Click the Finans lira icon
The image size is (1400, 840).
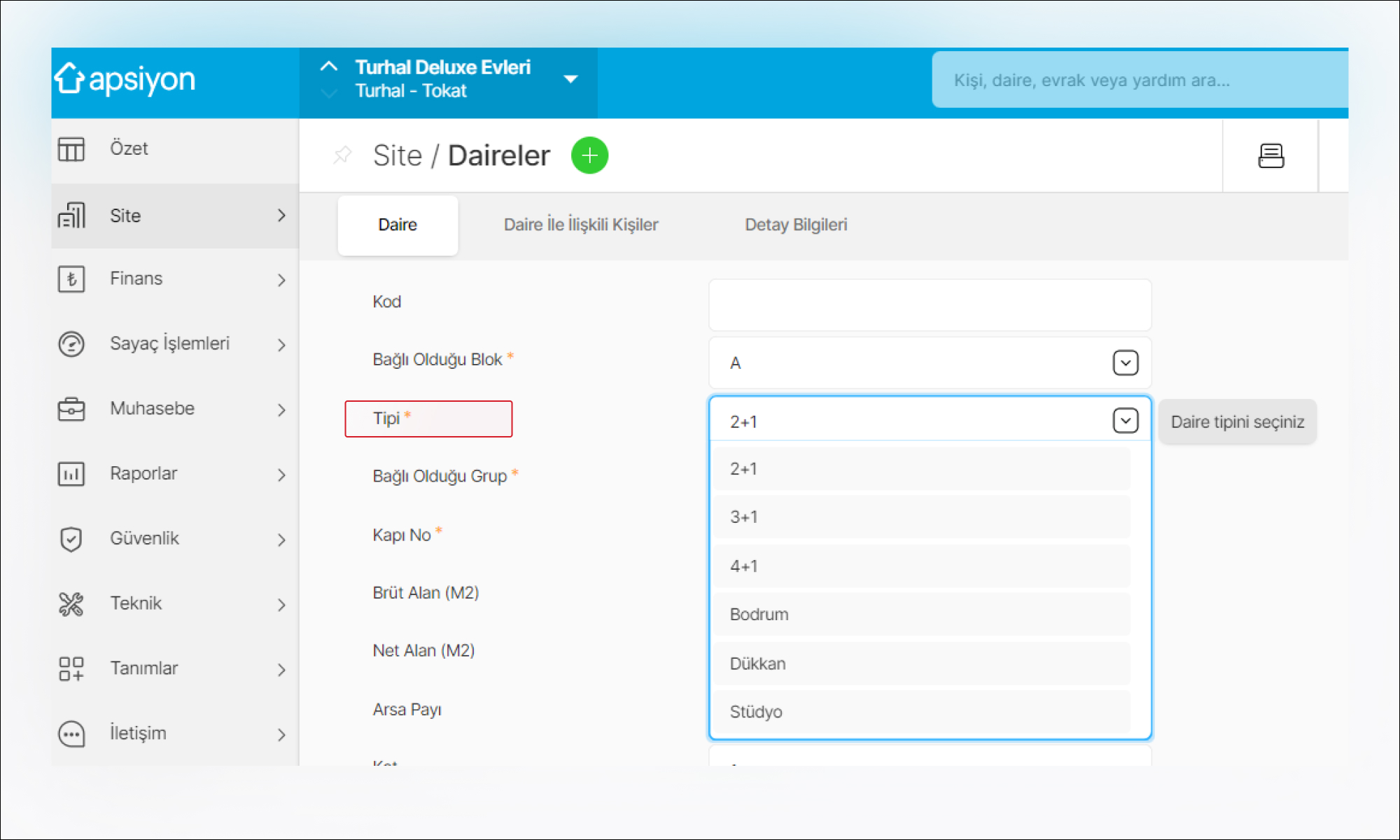pos(71,279)
